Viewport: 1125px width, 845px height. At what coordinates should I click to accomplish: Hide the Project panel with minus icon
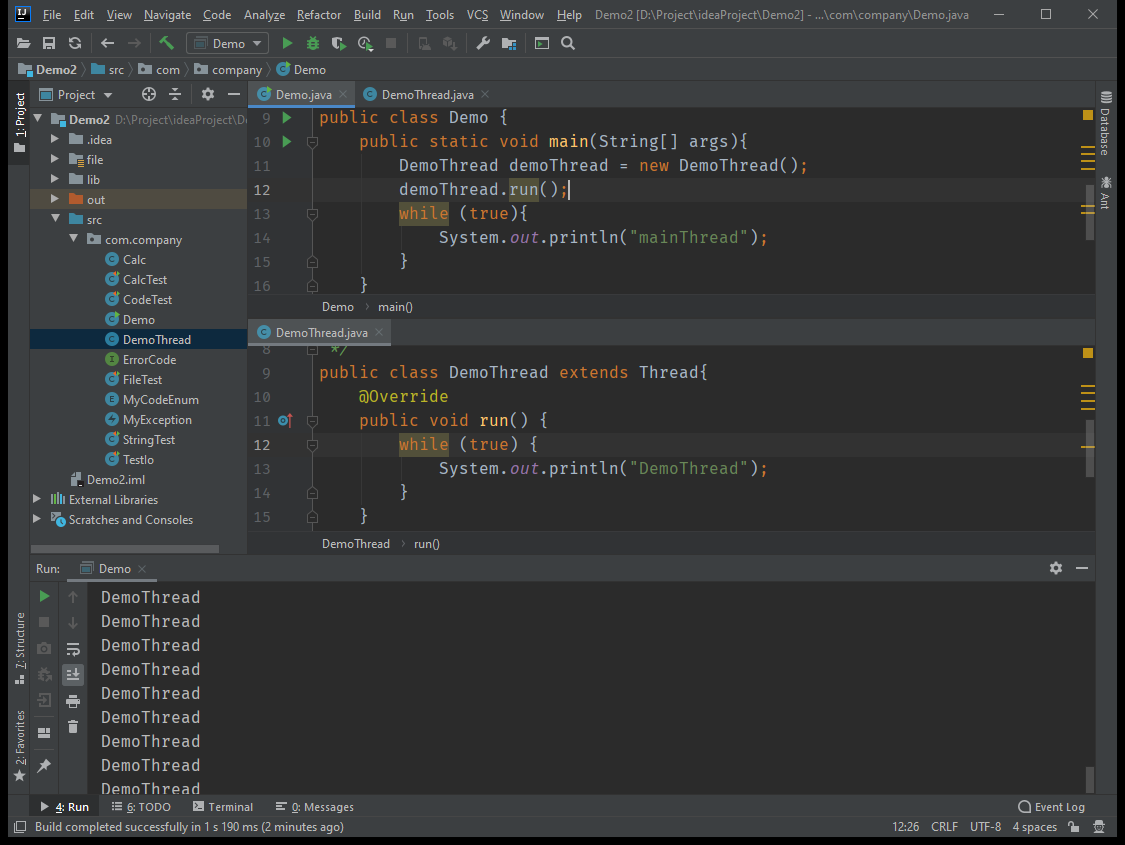[234, 95]
